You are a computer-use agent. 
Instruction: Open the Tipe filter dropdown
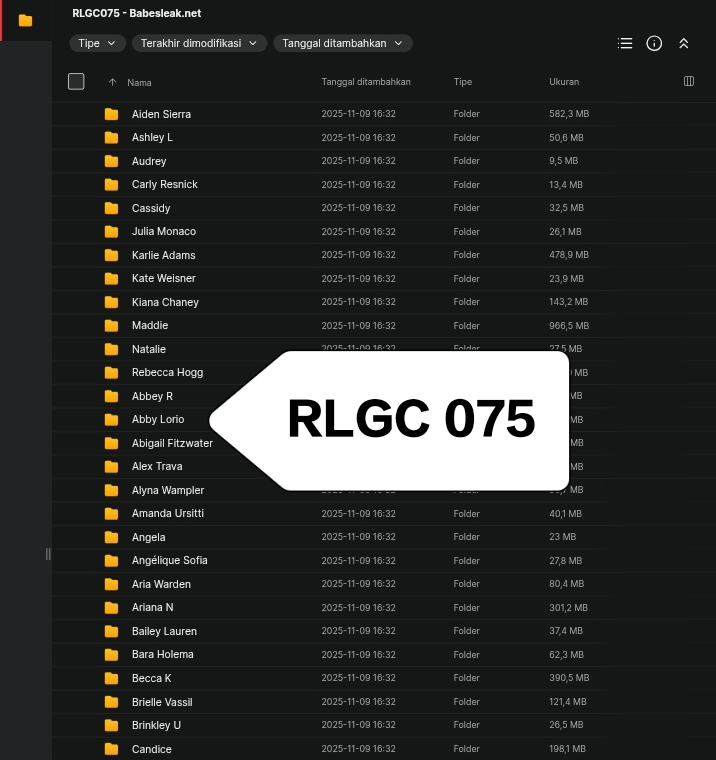(x=97, y=43)
